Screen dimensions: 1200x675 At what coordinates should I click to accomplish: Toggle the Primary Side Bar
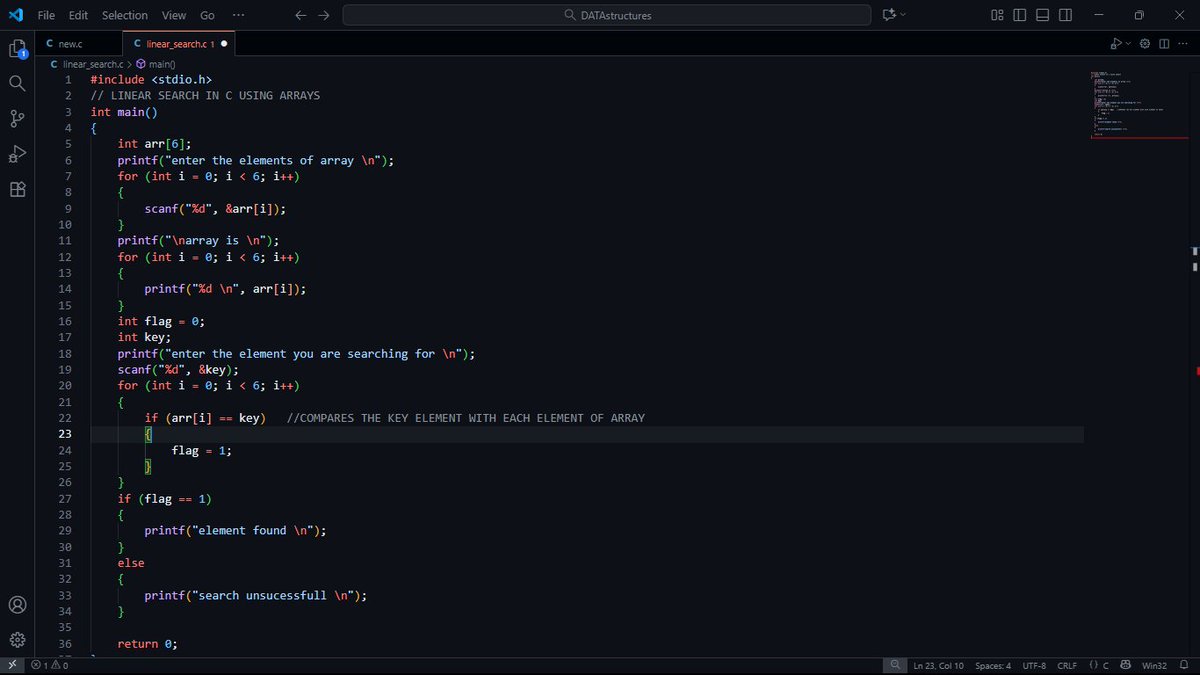pos(1019,15)
